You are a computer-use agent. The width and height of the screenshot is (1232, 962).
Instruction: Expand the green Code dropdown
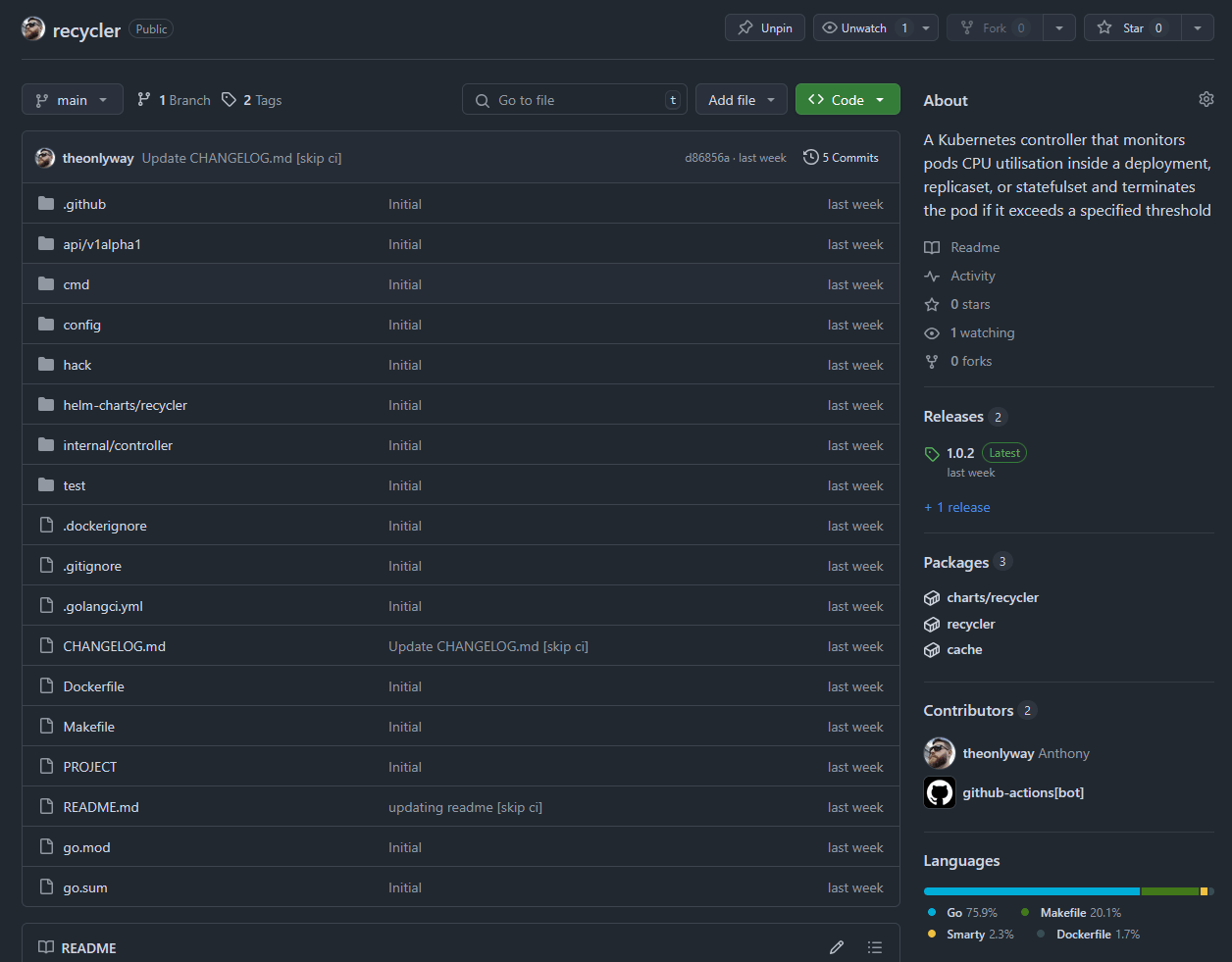[847, 100]
